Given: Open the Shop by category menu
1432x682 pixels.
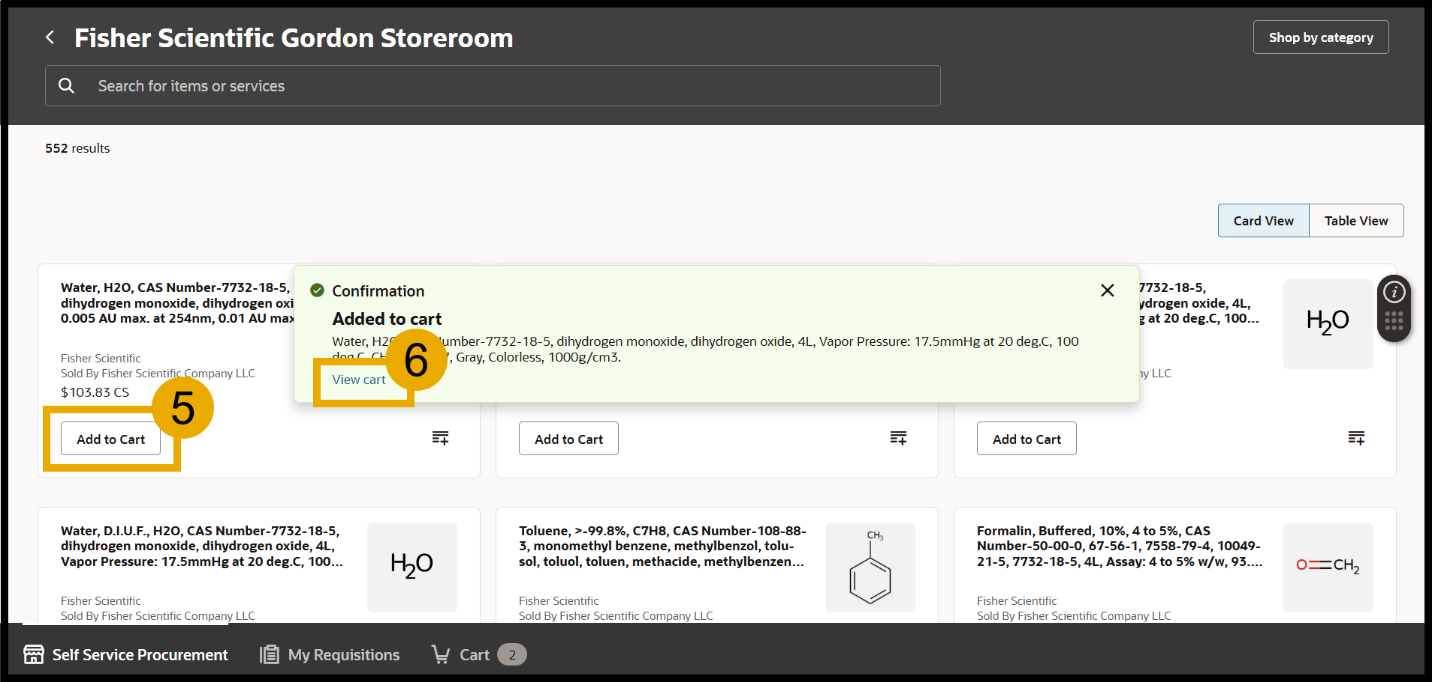Looking at the screenshot, I should coord(1320,36).
